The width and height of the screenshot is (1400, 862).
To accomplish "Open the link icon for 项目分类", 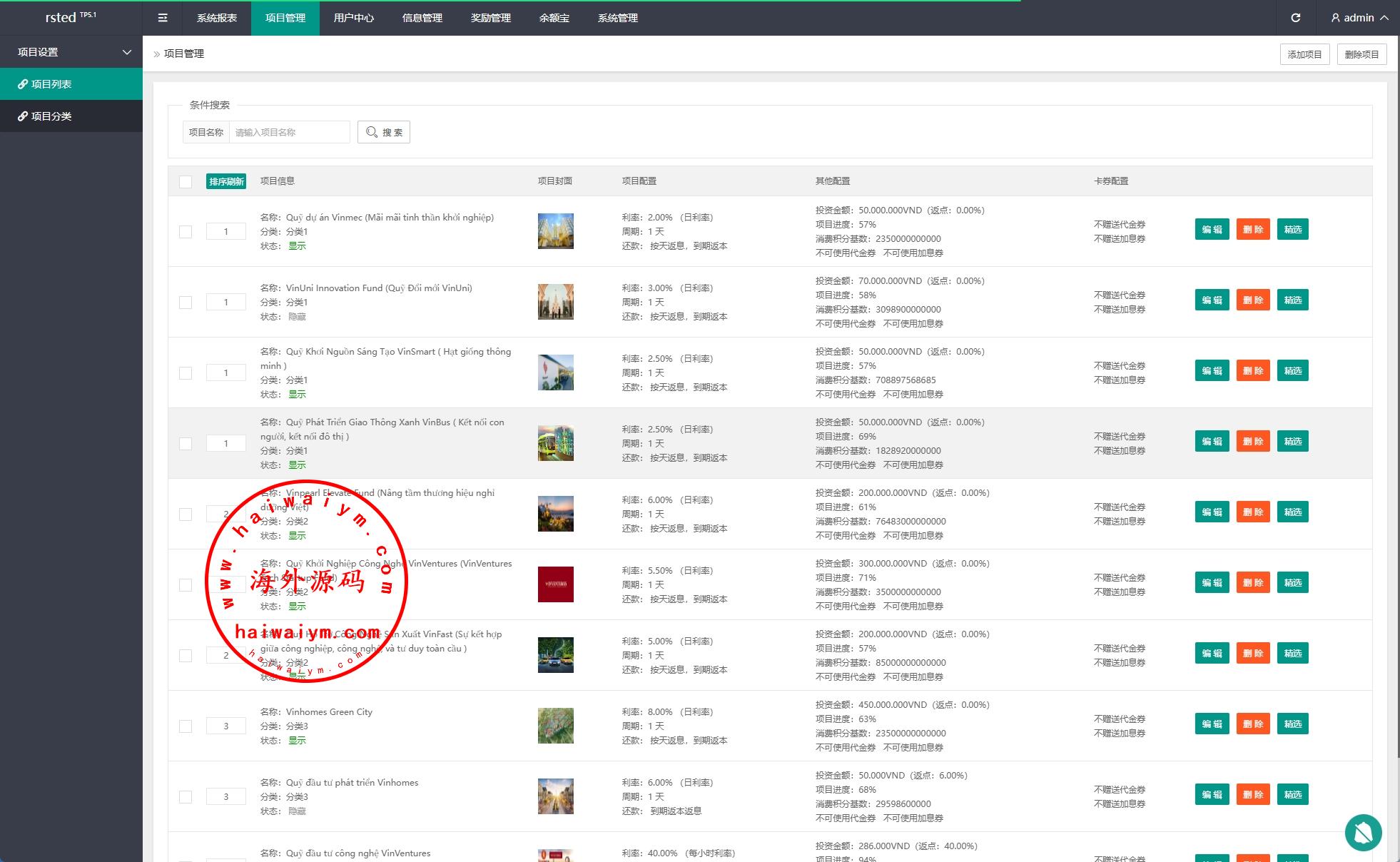I will point(23,116).
